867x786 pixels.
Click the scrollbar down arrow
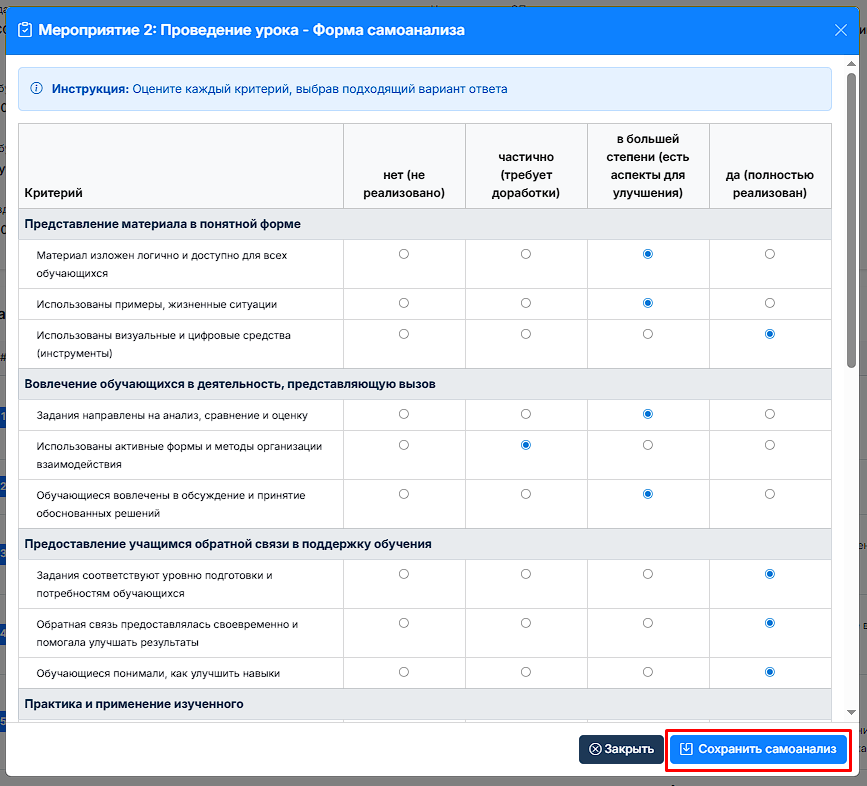tap(851, 712)
